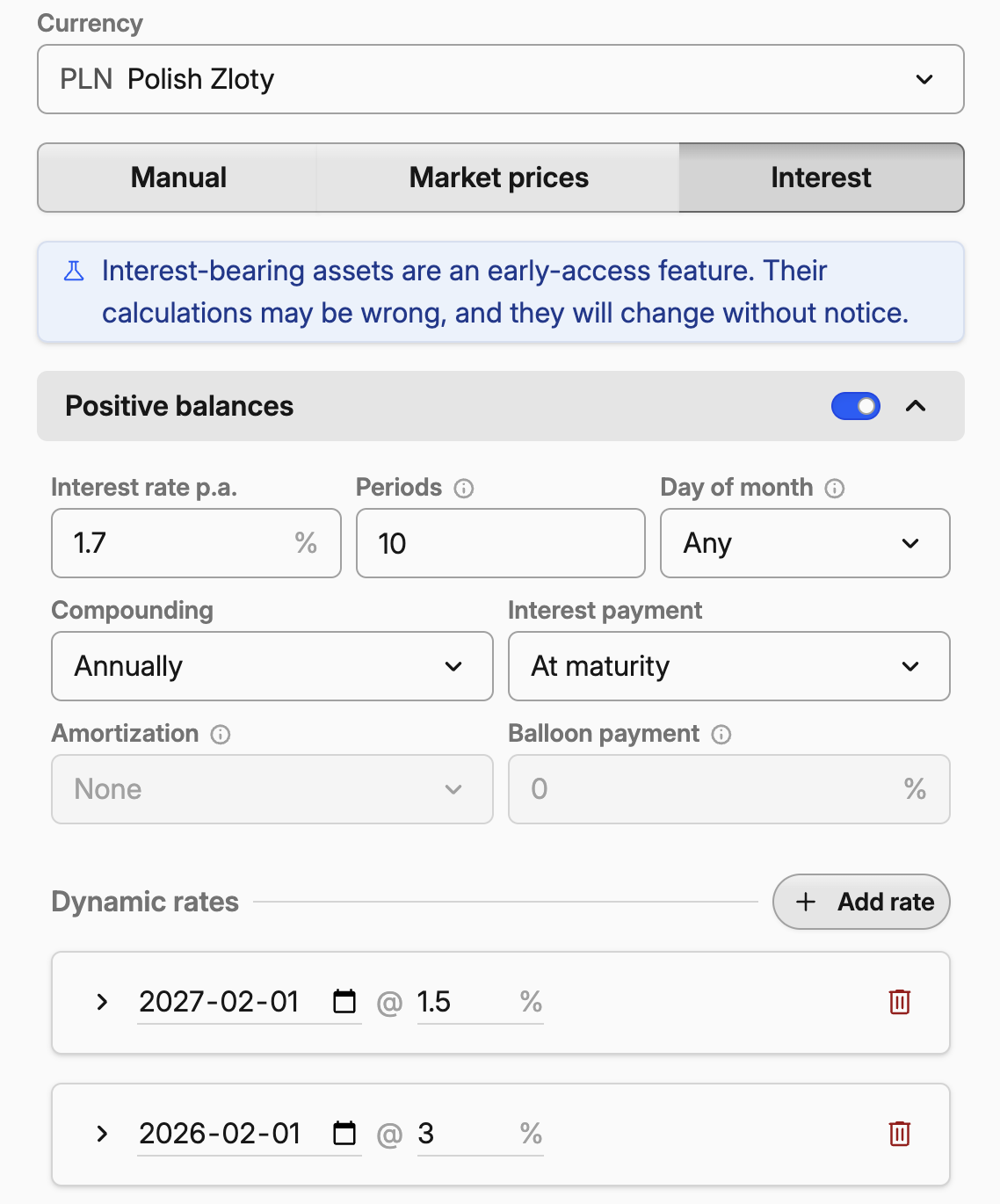Open the Currency dropdown showing PLN
The height and width of the screenshot is (1204, 1000).
(501, 79)
